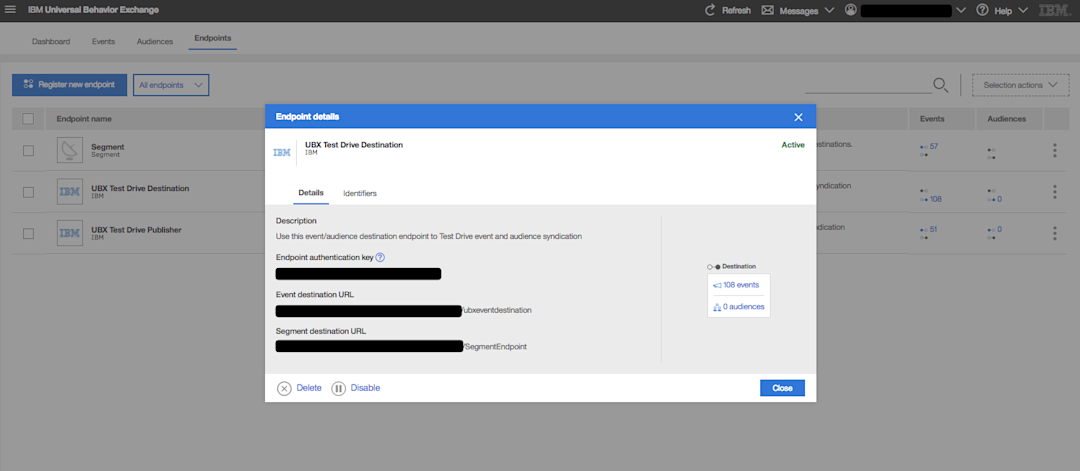Expand the user account dropdown chevron

[x=961, y=10]
